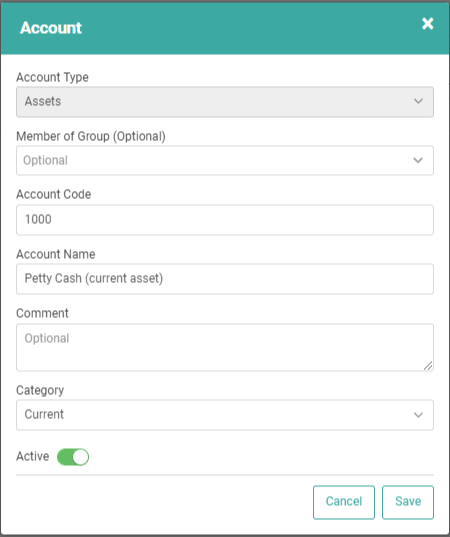The width and height of the screenshot is (450, 537).
Task: Click the Account title in the header
Action: click(x=51, y=28)
